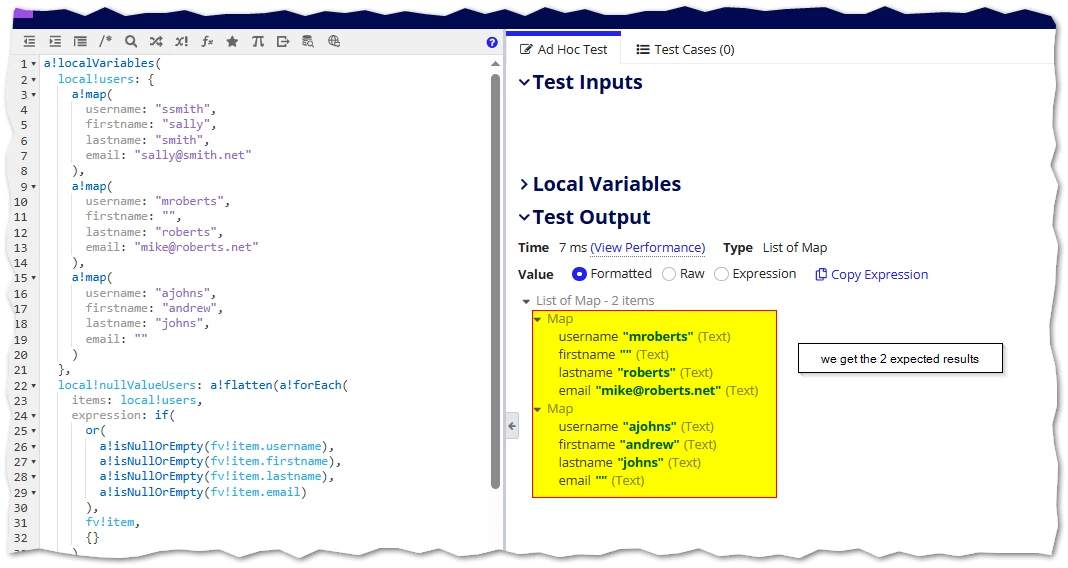Image resolution: width=1068 pixels, height=568 pixels.
Task: Click a!isNullOrEmpty(fv!item.username) on line 26
Action: click(x=213, y=446)
